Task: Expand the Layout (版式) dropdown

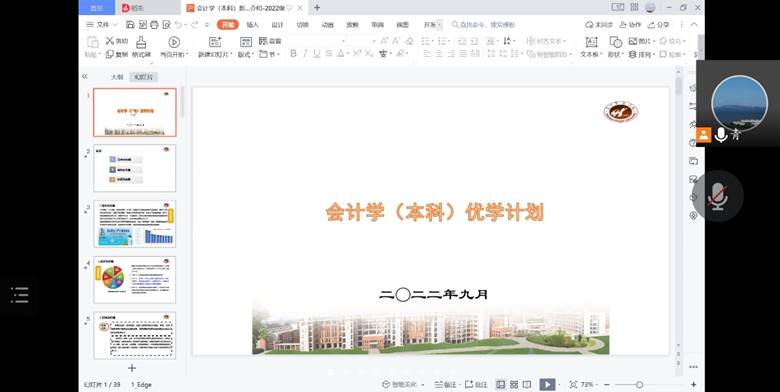Action: 253,55
